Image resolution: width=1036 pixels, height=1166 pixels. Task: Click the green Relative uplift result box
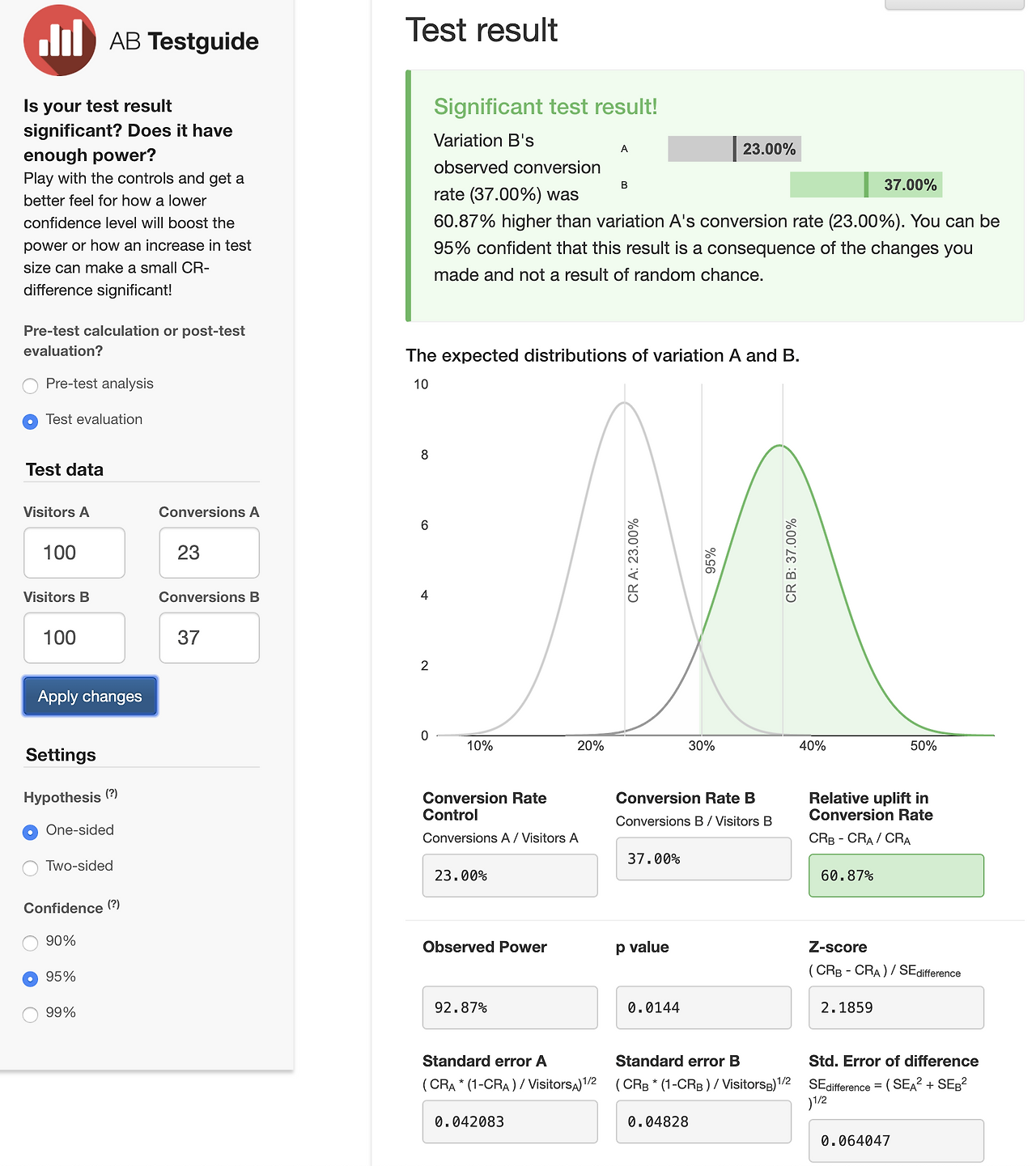[896, 876]
